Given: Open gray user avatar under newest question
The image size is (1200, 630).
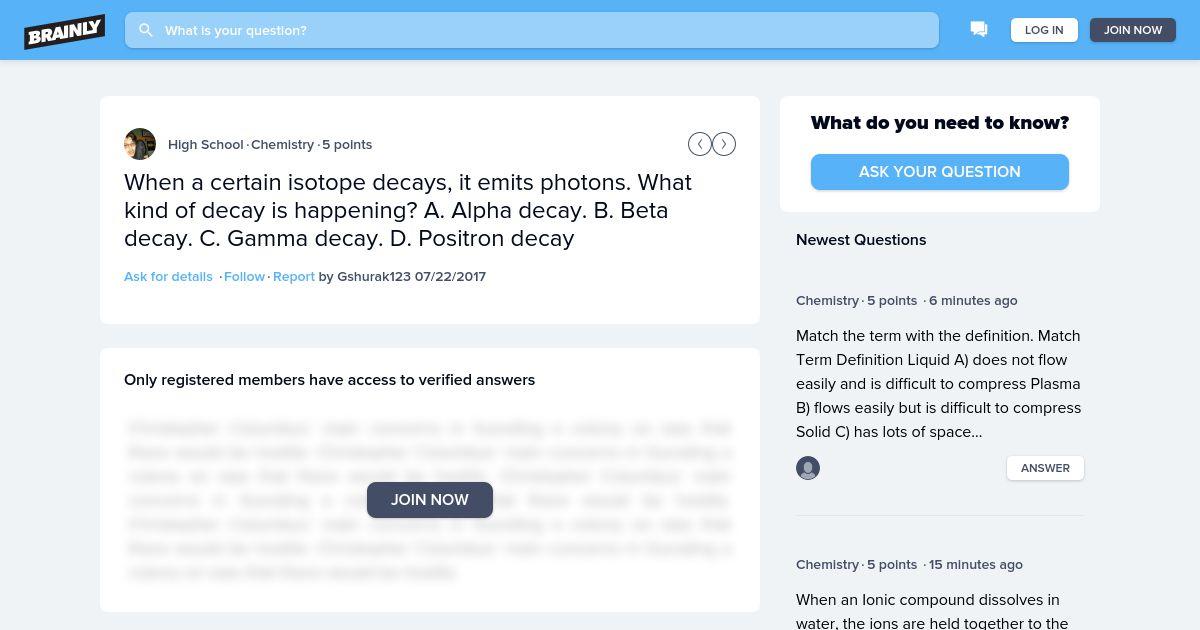Looking at the screenshot, I should coord(808,468).
